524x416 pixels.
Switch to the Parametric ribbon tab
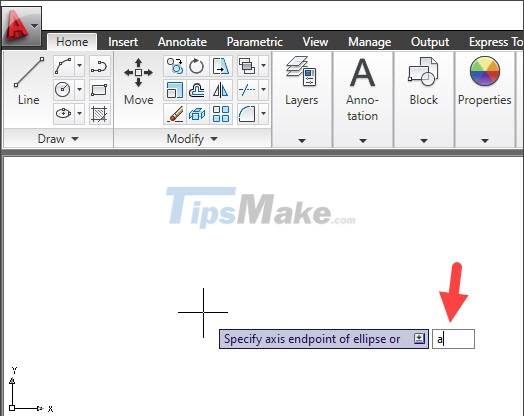pyautogui.click(x=255, y=42)
